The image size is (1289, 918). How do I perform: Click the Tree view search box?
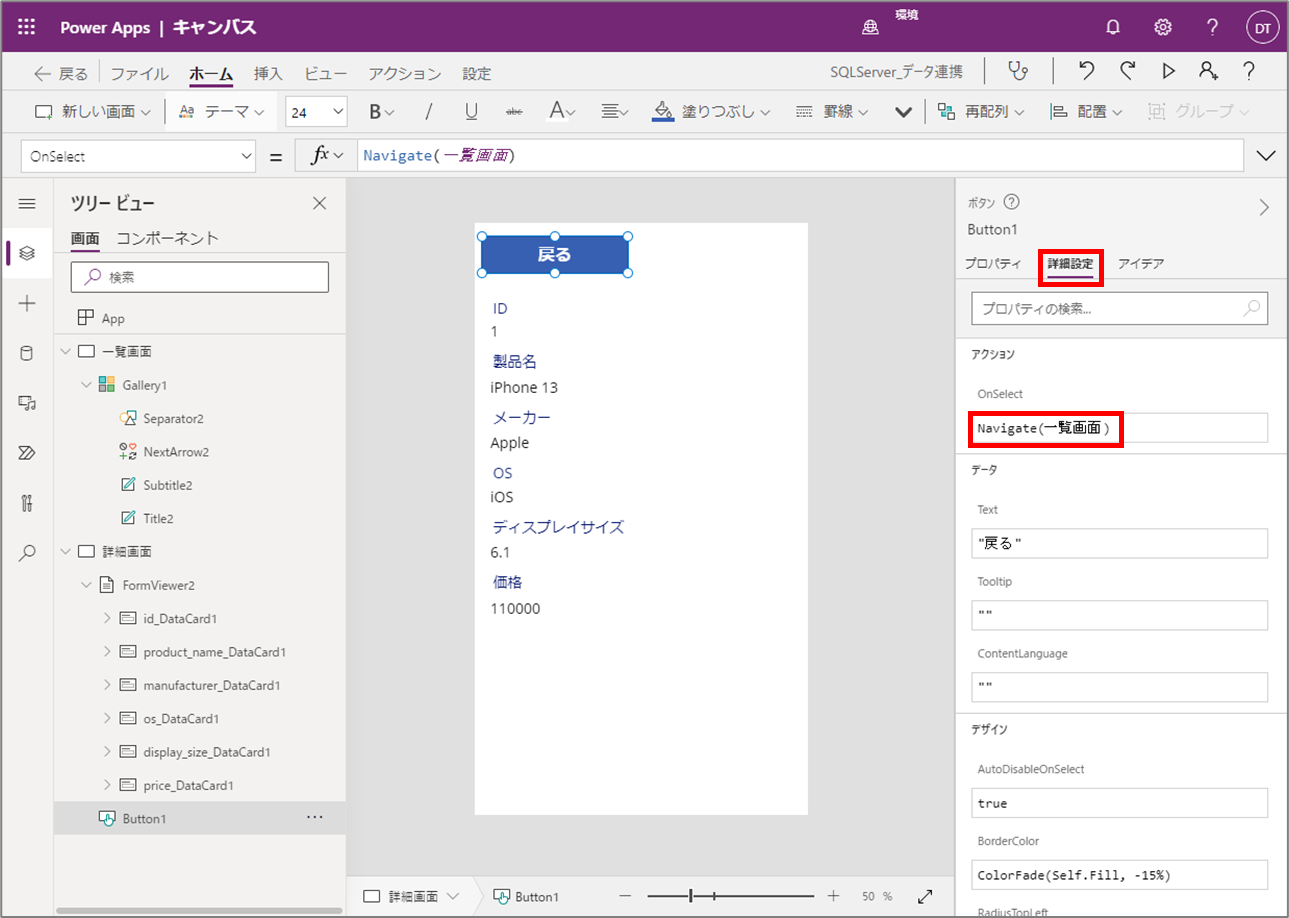200,277
